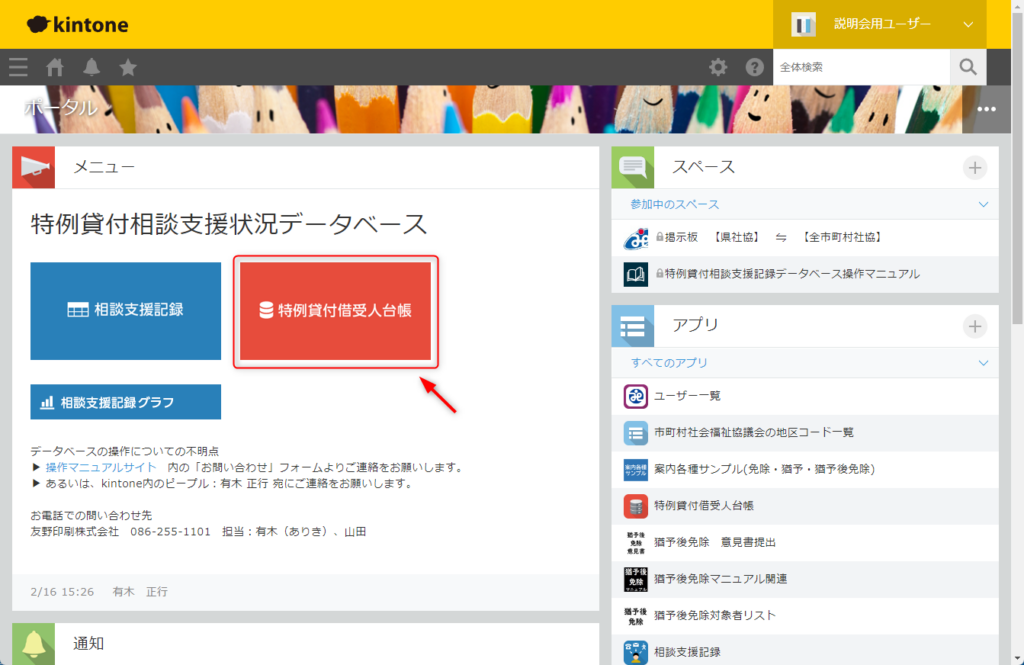Screen dimensions: 1024x665
Task: Click the plus icon to add an app
Action: pyautogui.click(x=975, y=326)
